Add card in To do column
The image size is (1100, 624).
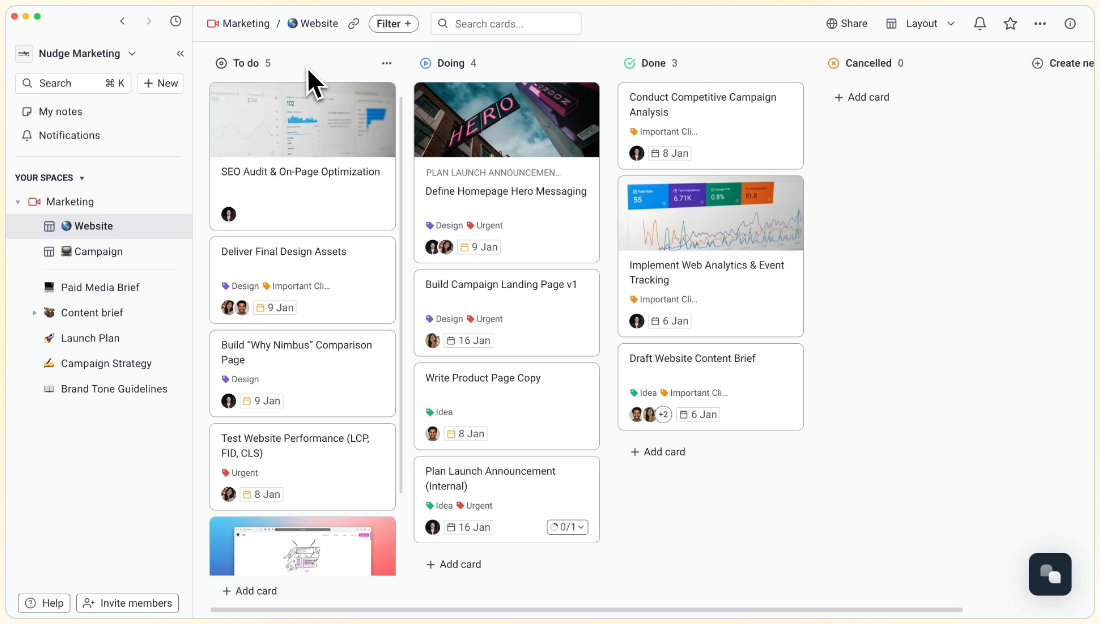click(249, 591)
